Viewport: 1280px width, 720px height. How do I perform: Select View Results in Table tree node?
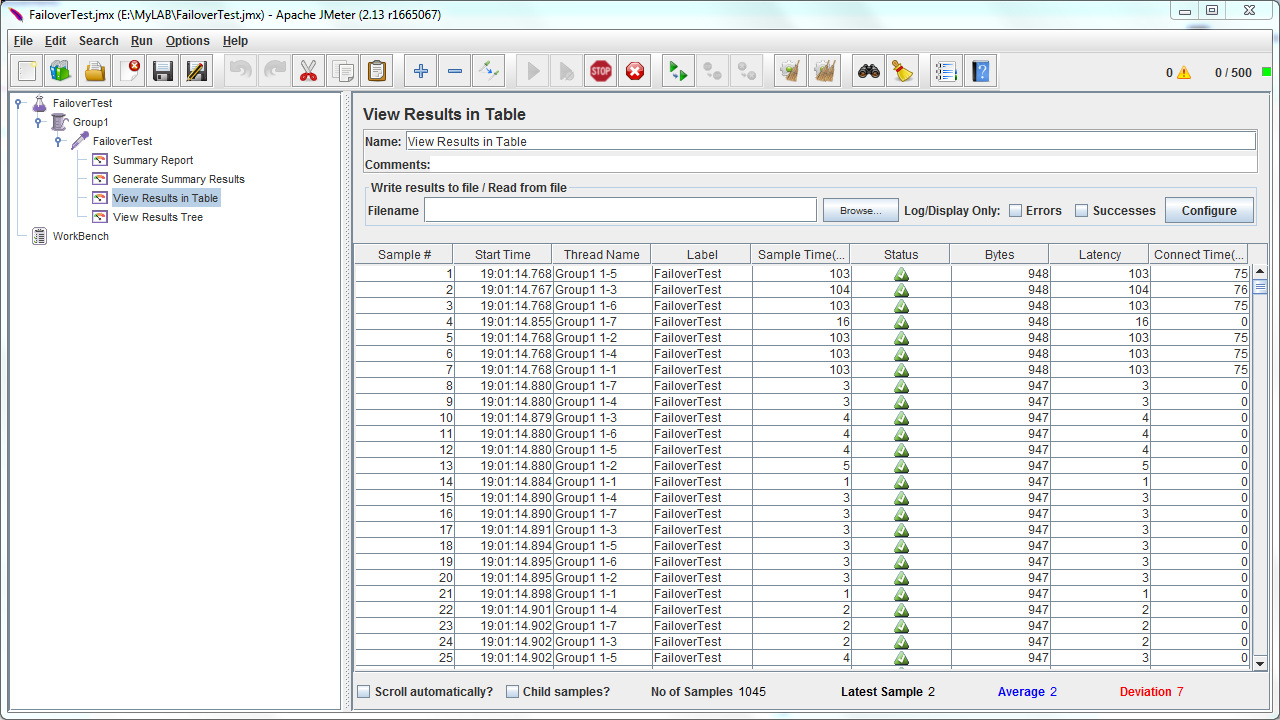coord(165,198)
